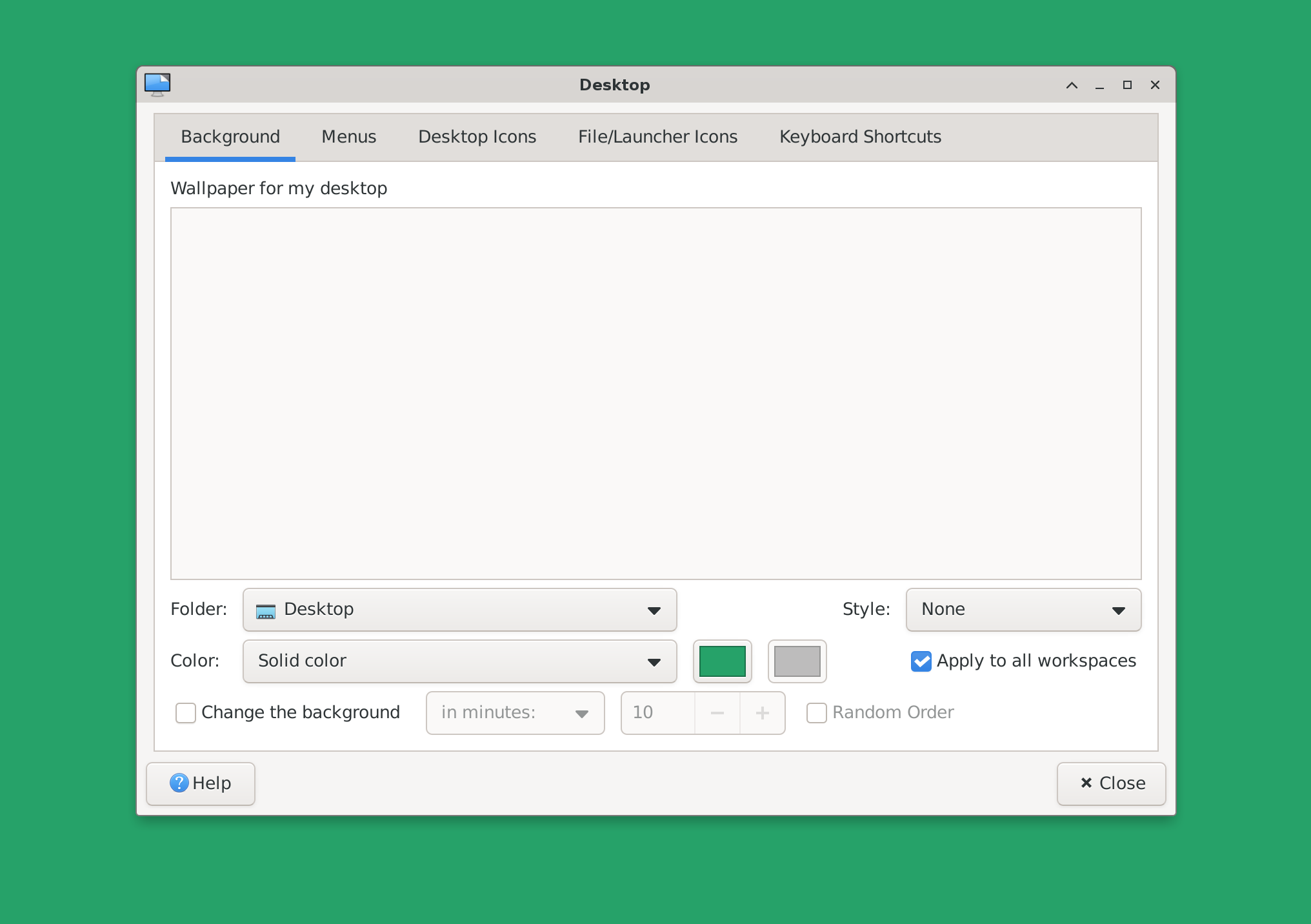Click the blue Help question mark icon
The image size is (1311, 924).
pyautogui.click(x=179, y=783)
